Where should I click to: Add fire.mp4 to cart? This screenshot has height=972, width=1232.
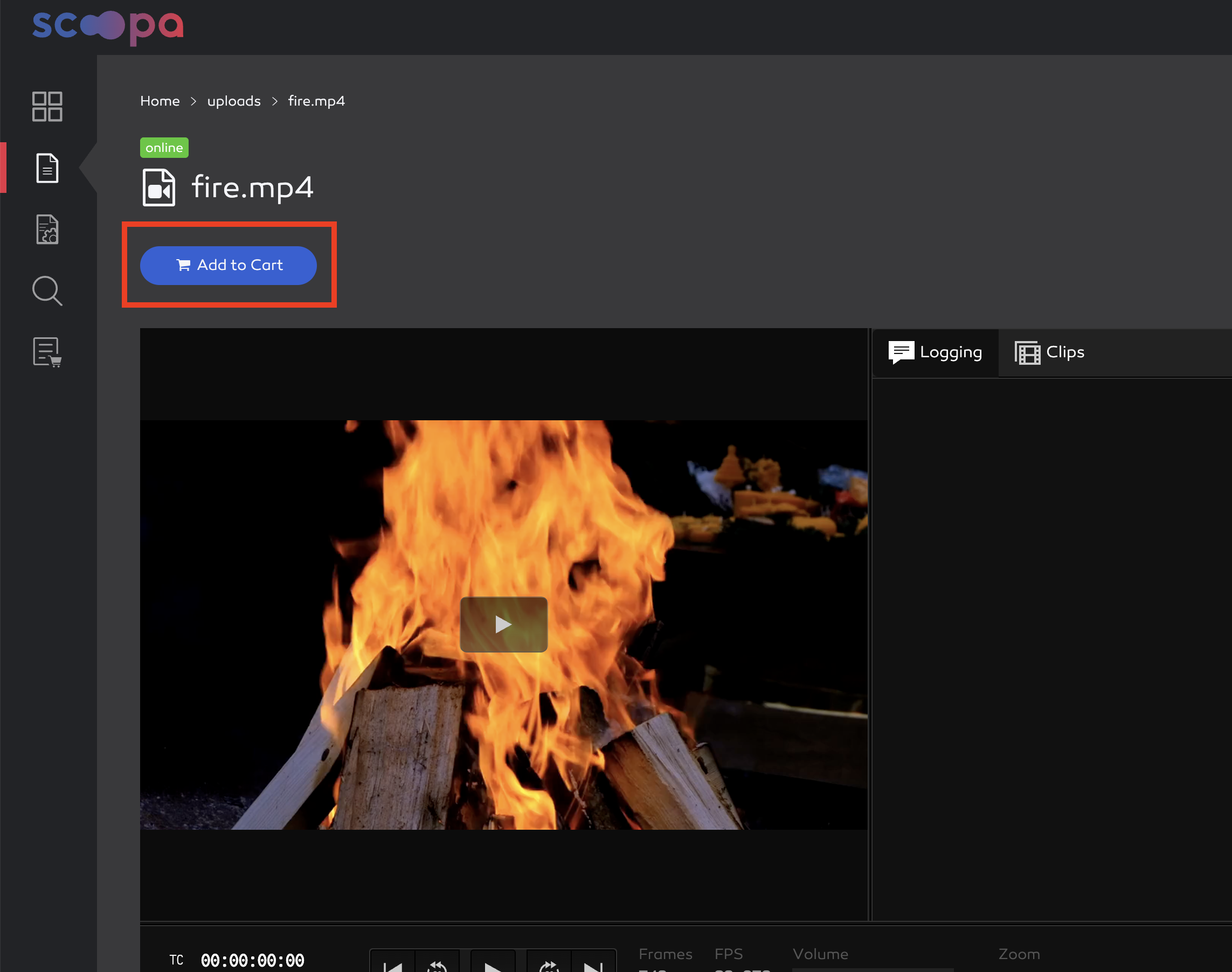click(229, 265)
